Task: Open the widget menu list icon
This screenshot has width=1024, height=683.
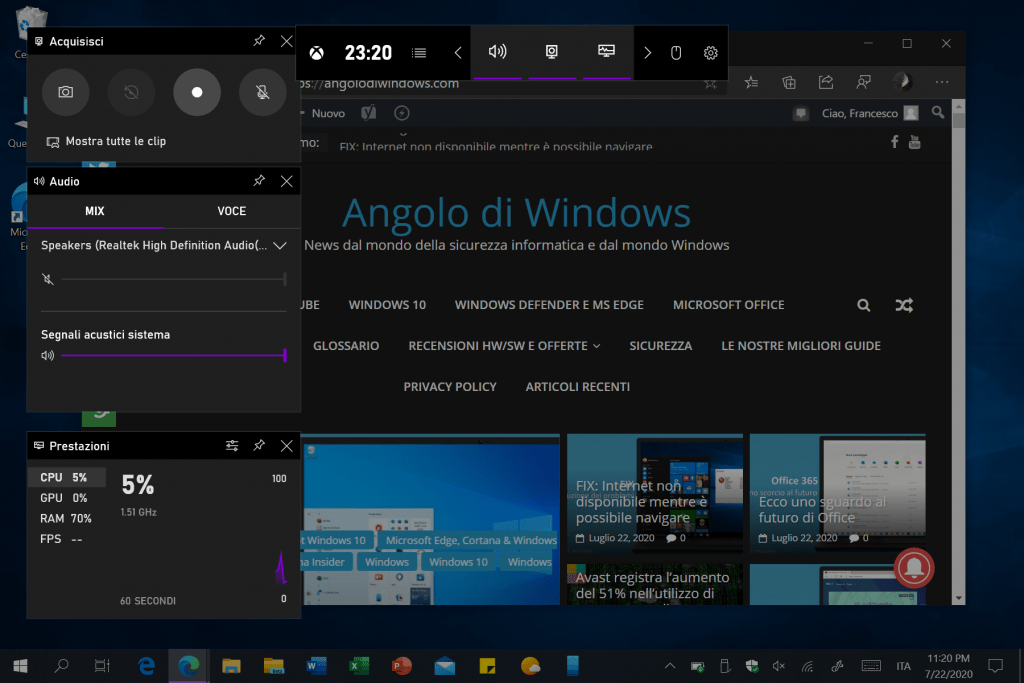Action: 419,53
